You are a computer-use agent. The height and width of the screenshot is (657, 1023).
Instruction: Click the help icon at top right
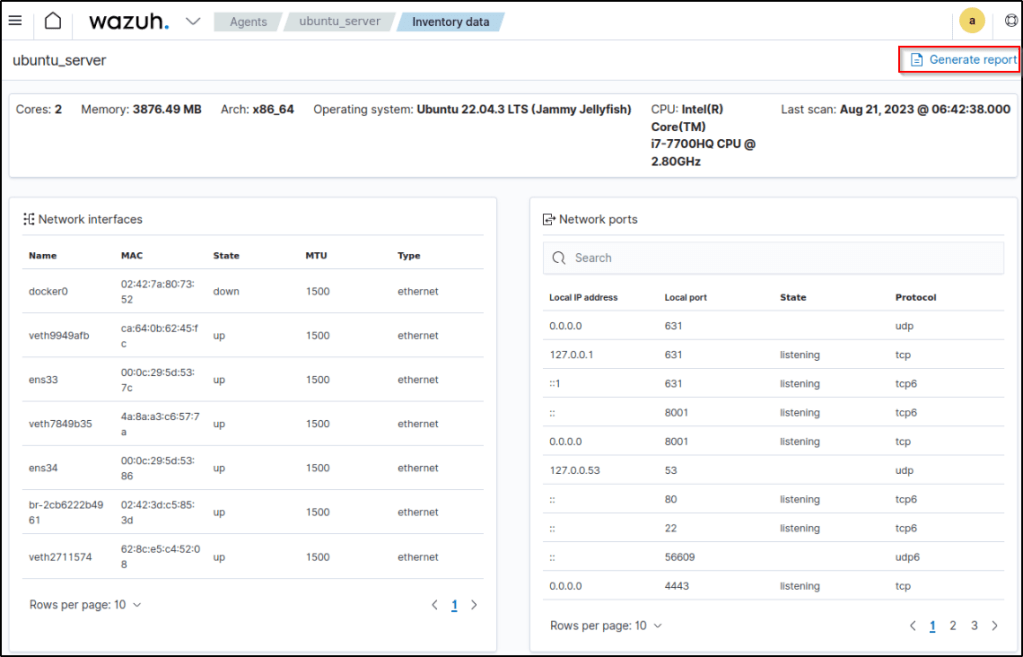tap(1011, 21)
